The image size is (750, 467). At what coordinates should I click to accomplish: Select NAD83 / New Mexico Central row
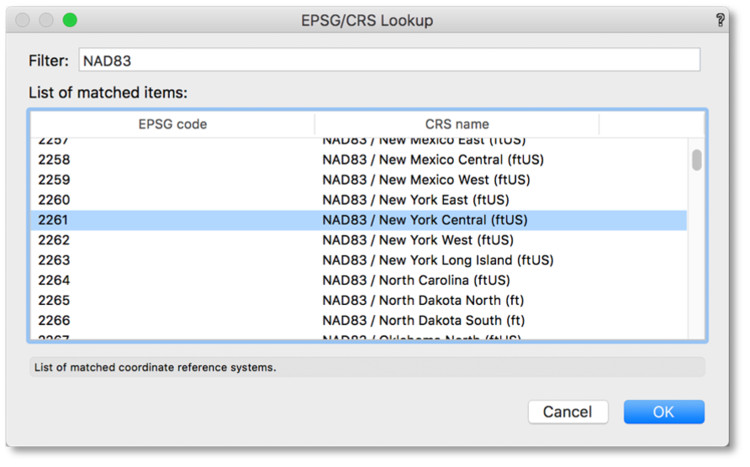tap(425, 160)
